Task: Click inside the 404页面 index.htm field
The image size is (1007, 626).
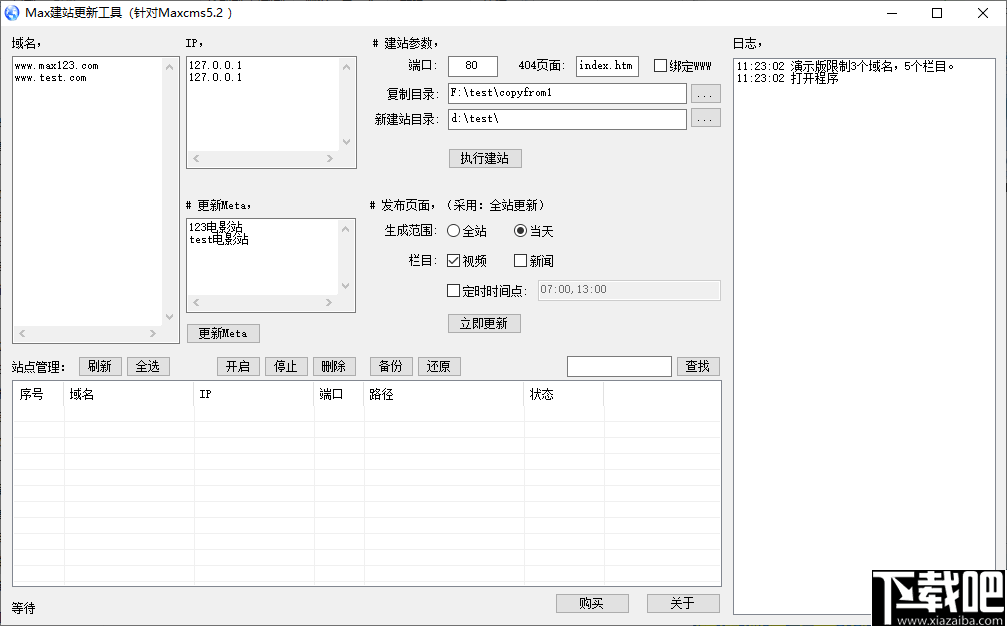Action: point(607,66)
